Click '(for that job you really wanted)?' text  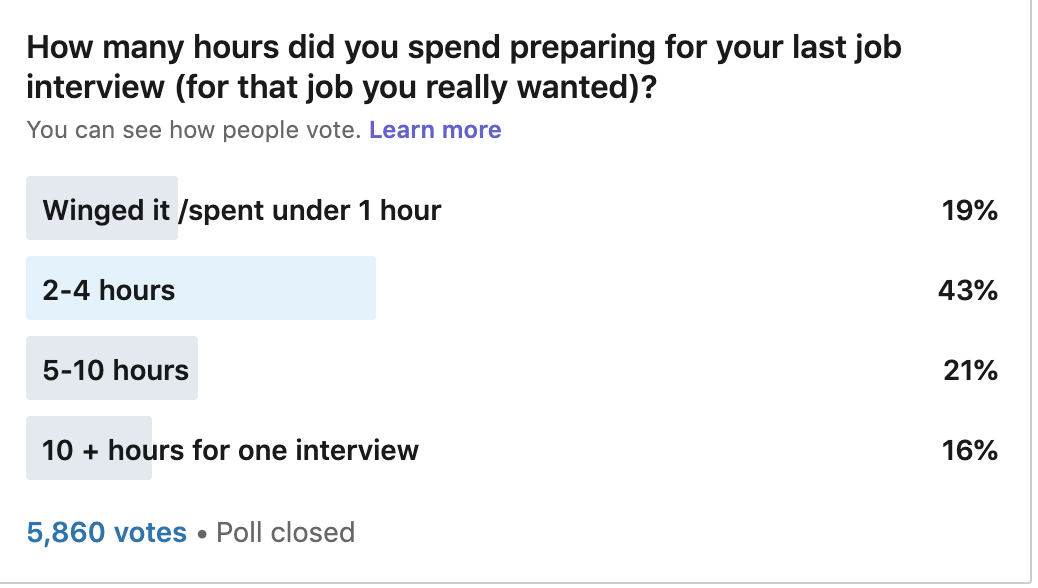[416, 87]
